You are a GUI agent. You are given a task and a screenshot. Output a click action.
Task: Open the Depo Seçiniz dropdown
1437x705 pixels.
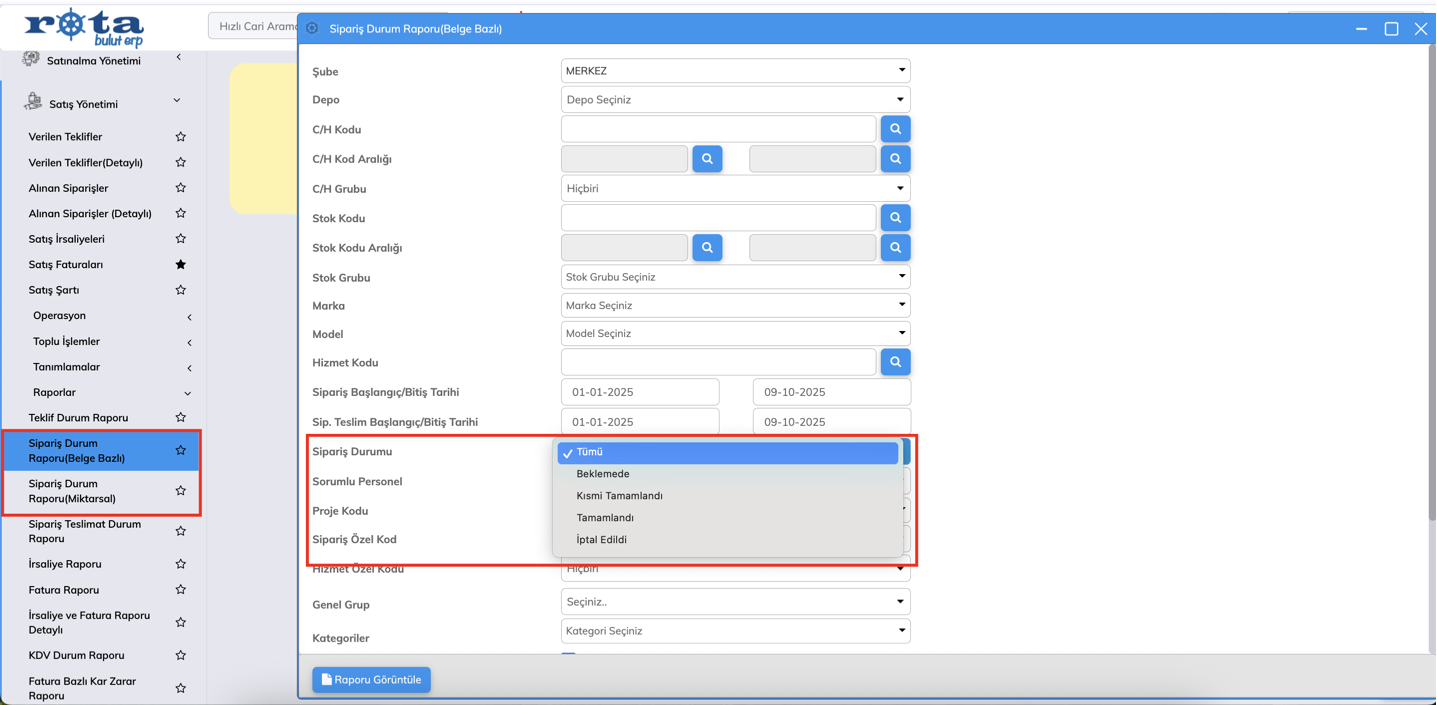735,100
